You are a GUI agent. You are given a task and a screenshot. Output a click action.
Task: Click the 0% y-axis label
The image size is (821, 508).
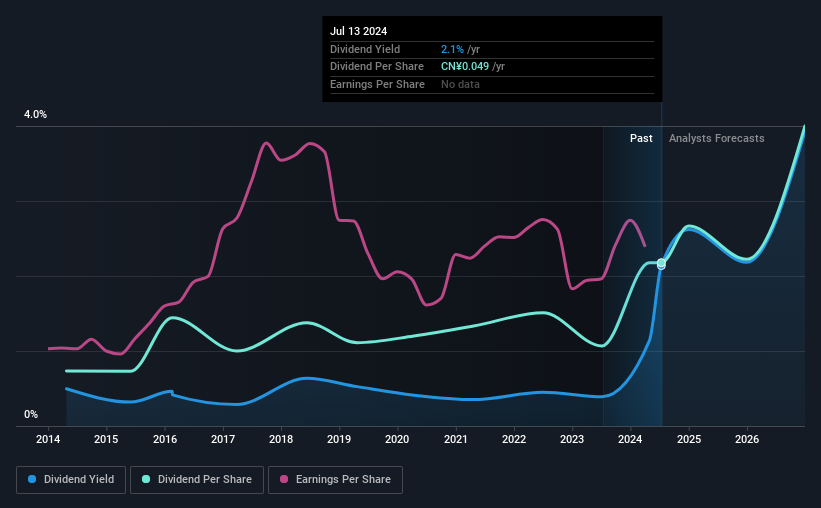coord(31,414)
